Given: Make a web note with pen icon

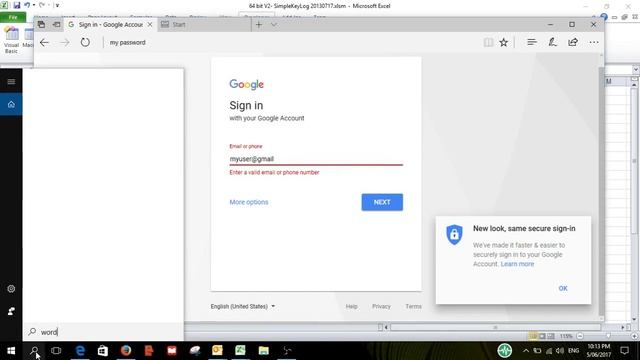Looking at the screenshot, I should pos(552,42).
